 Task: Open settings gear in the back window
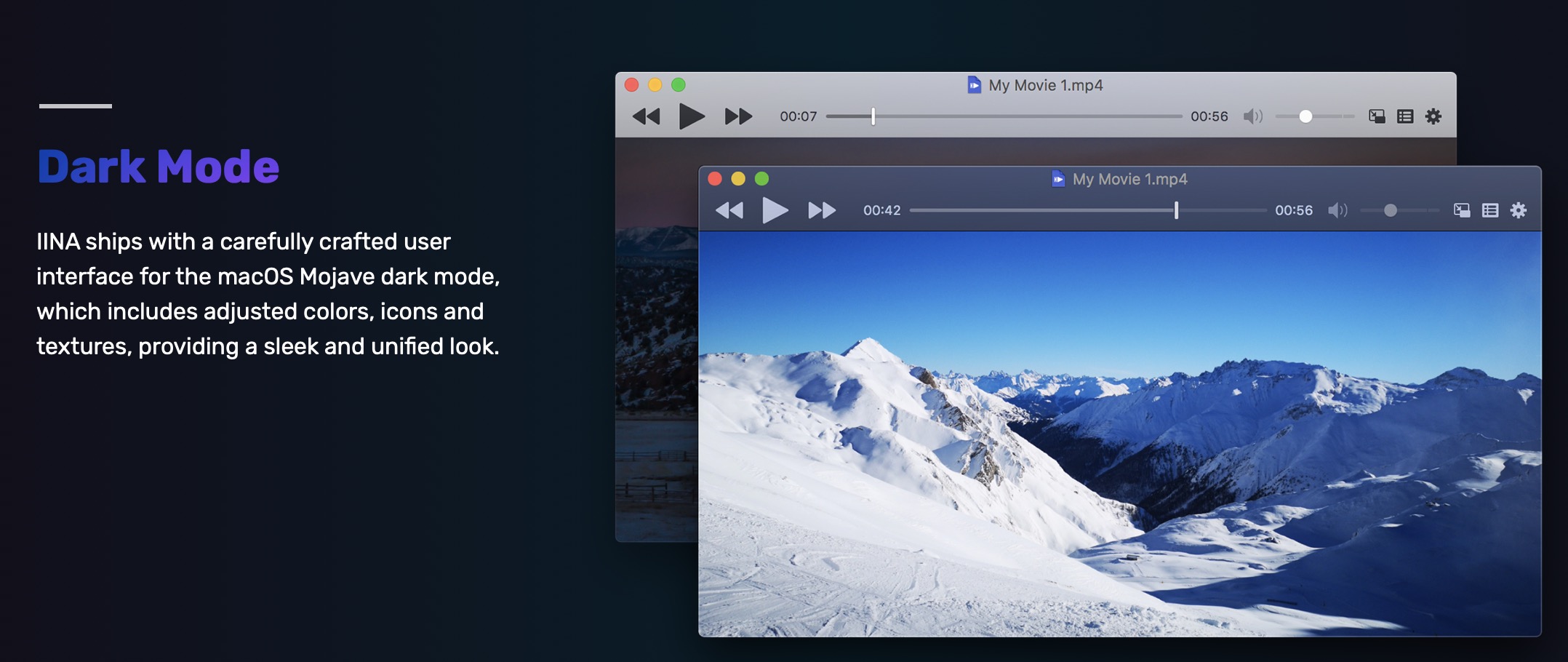[1433, 116]
